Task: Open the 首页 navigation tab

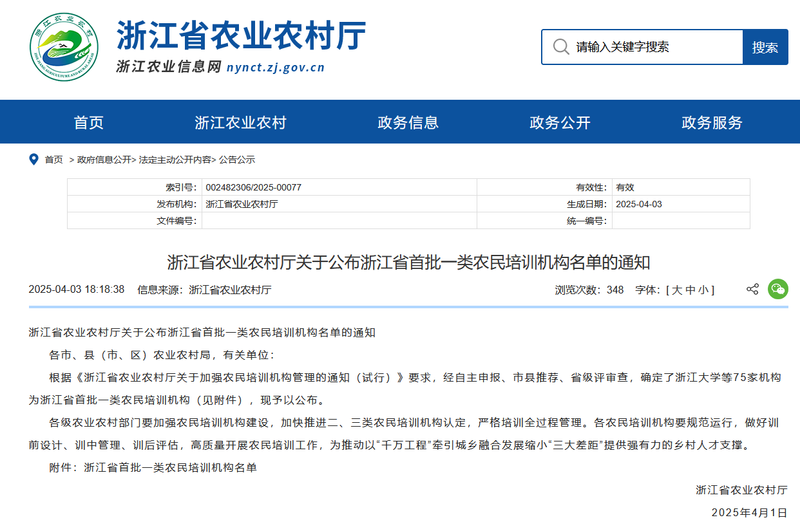Action: click(x=88, y=123)
